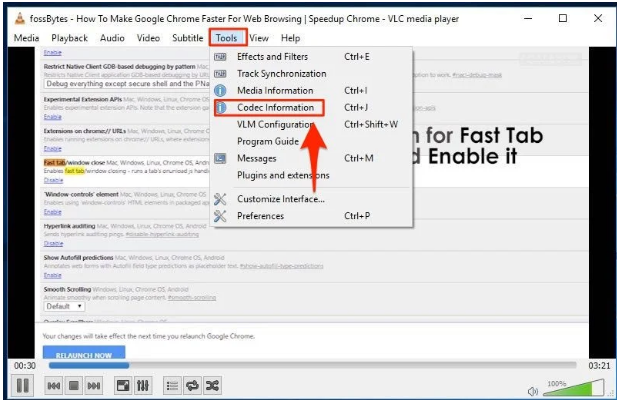Select Codec Information menu entry
The image size is (617, 400).
[312, 107]
